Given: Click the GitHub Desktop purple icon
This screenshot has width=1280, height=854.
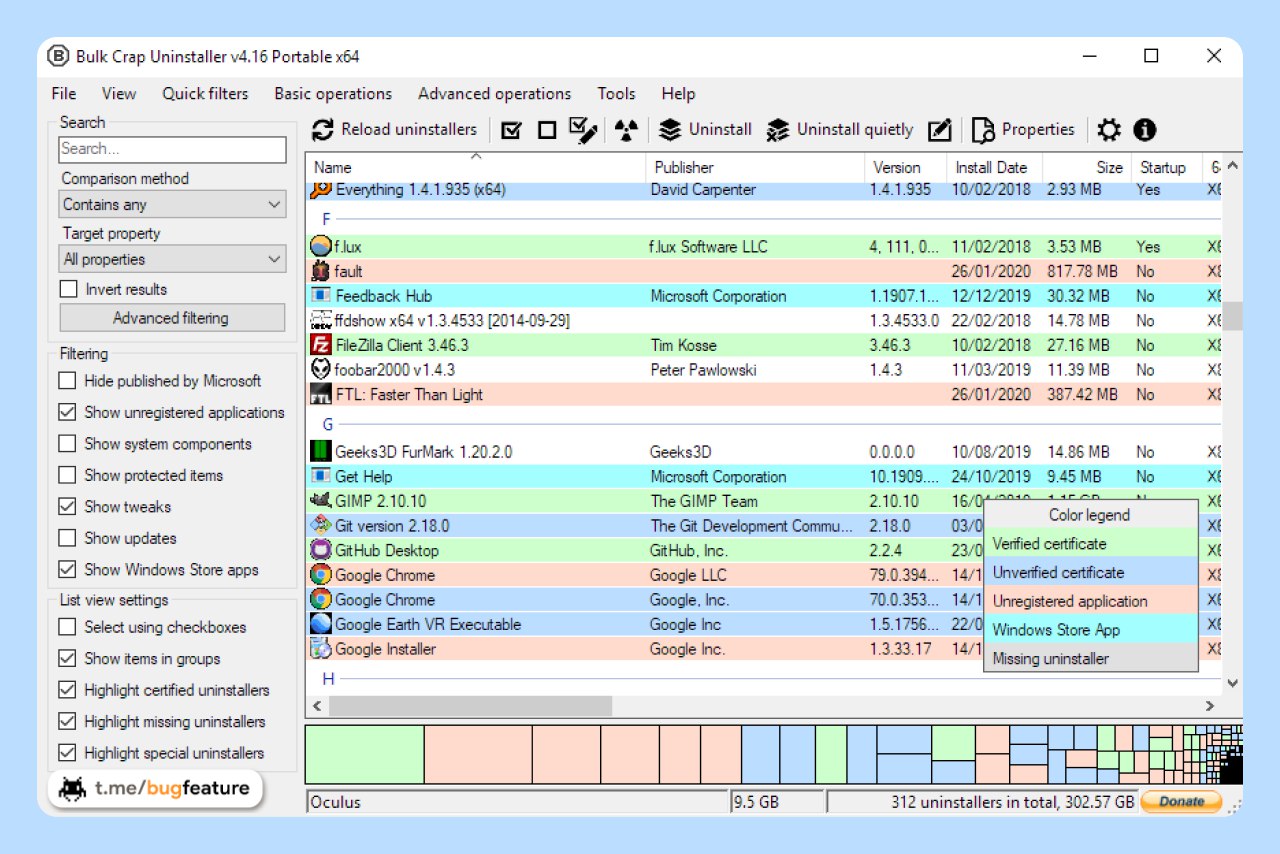Looking at the screenshot, I should click(320, 550).
